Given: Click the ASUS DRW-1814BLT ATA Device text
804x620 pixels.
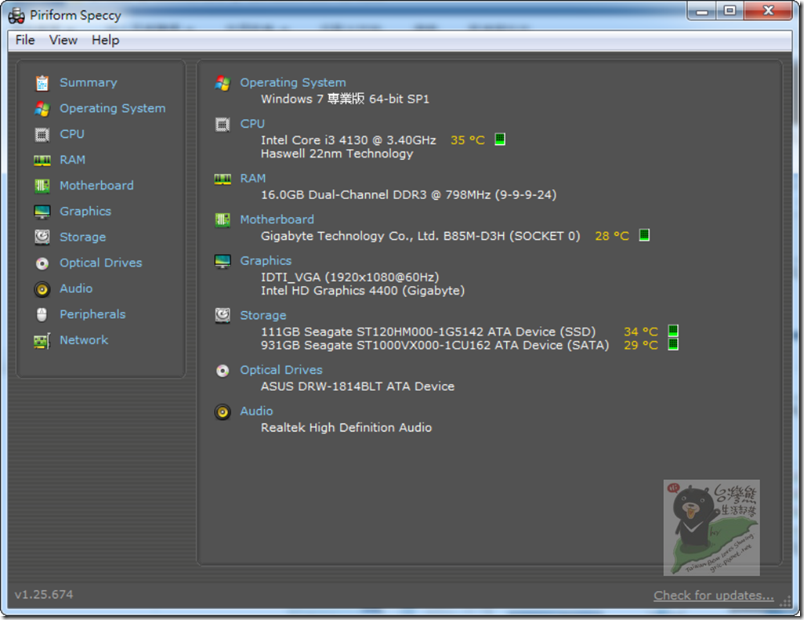Looking at the screenshot, I should coord(357,386).
